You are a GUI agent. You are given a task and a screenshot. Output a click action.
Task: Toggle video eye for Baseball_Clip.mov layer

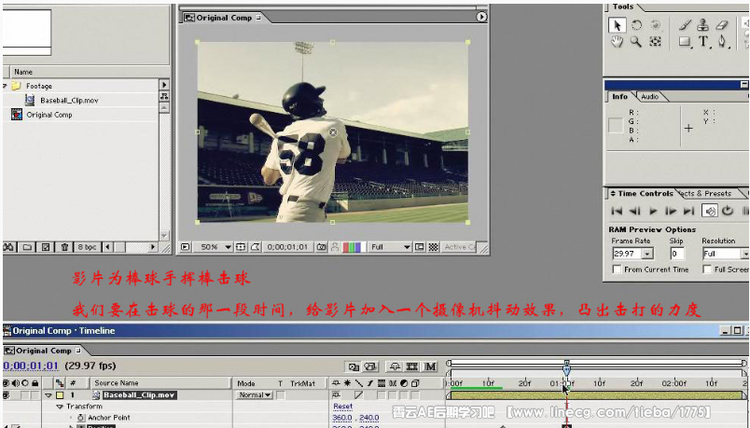pyautogui.click(x=6, y=395)
